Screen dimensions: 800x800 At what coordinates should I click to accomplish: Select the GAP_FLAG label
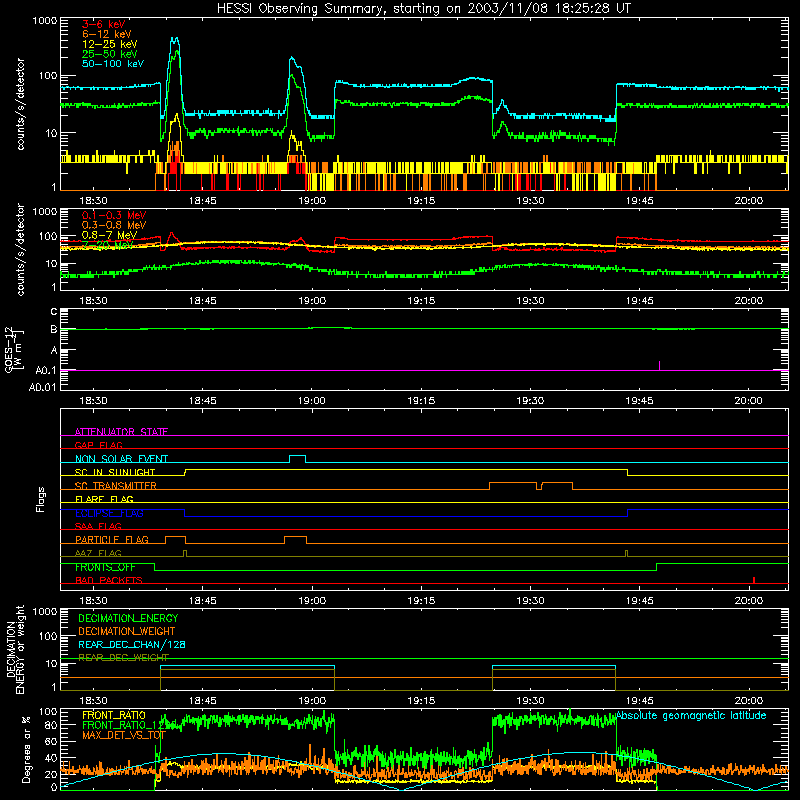[98, 445]
